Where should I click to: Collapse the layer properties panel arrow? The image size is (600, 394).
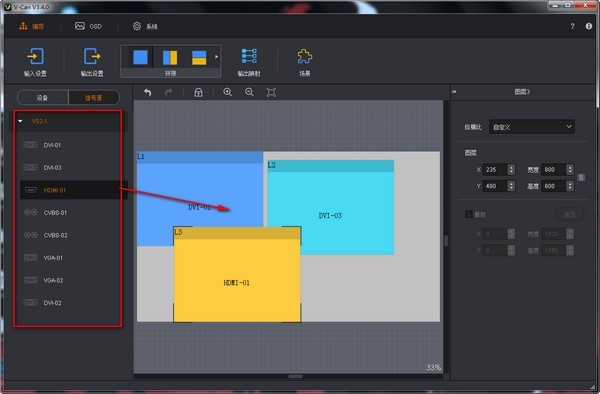pos(454,92)
